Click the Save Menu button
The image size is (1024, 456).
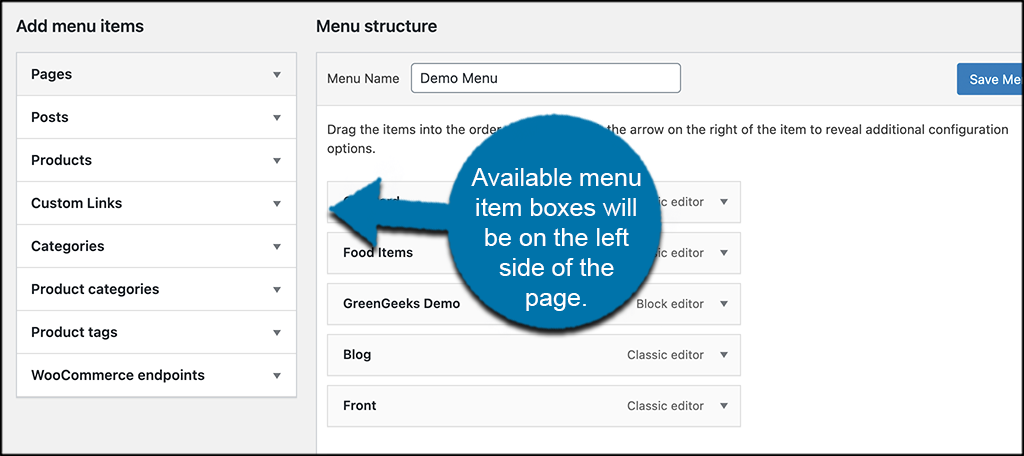click(x=990, y=79)
